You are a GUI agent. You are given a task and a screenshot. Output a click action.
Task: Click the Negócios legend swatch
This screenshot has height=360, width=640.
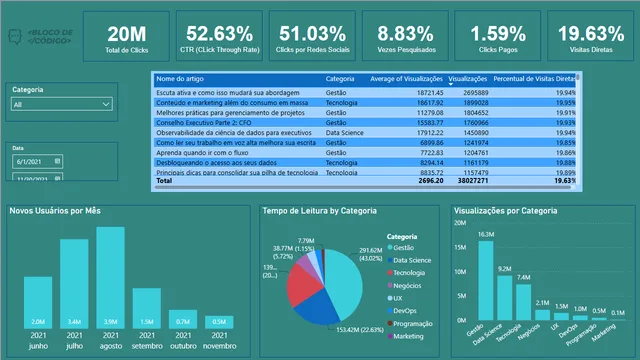[390, 285]
